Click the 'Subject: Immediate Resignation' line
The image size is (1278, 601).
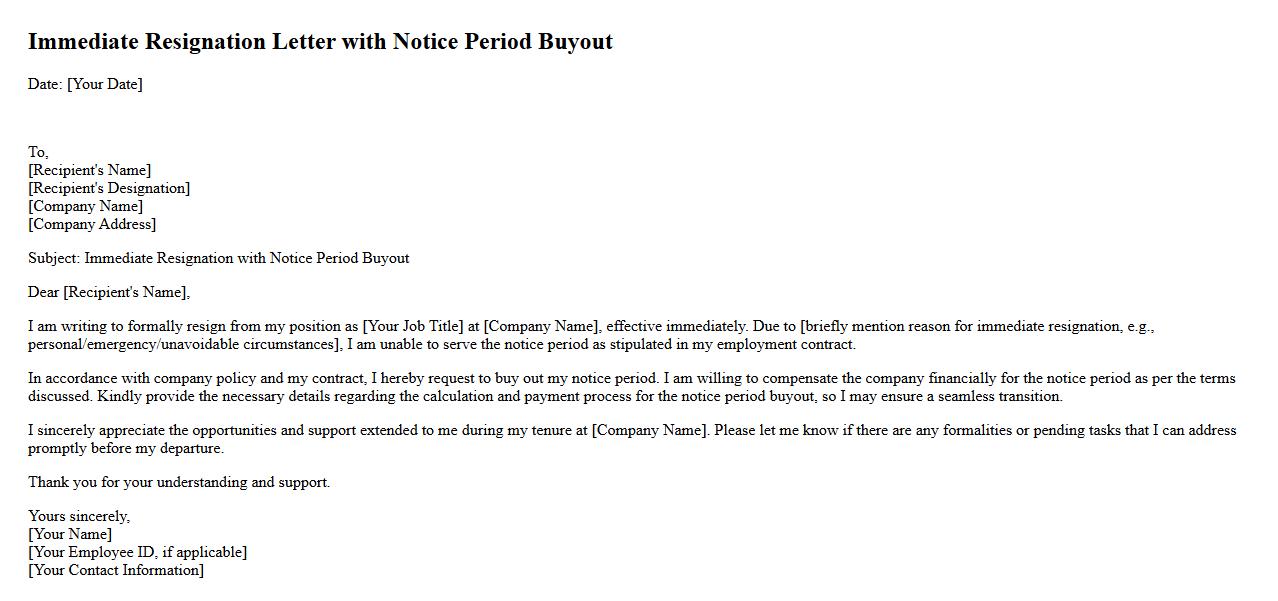(x=218, y=258)
